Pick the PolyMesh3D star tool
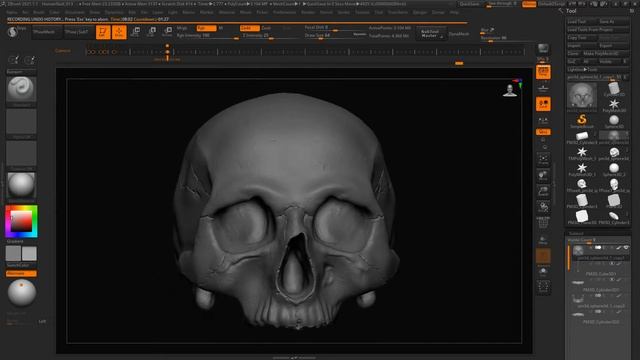 click(613, 104)
